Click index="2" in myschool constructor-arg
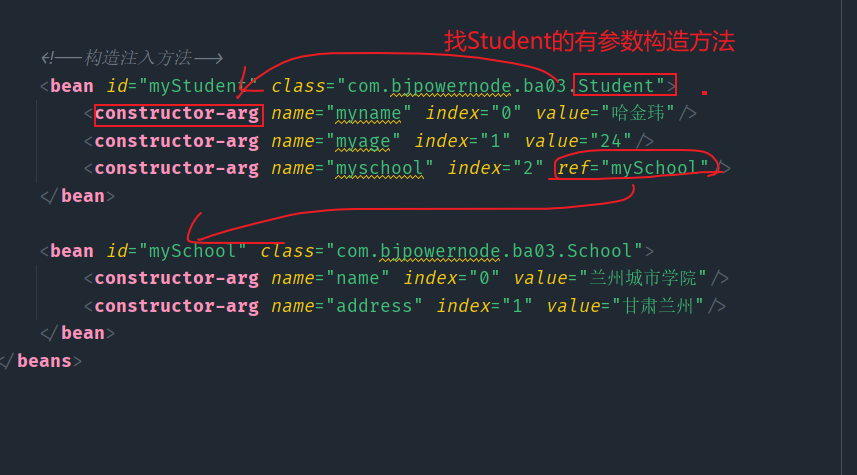The height and width of the screenshot is (475, 857). [x=495, y=168]
